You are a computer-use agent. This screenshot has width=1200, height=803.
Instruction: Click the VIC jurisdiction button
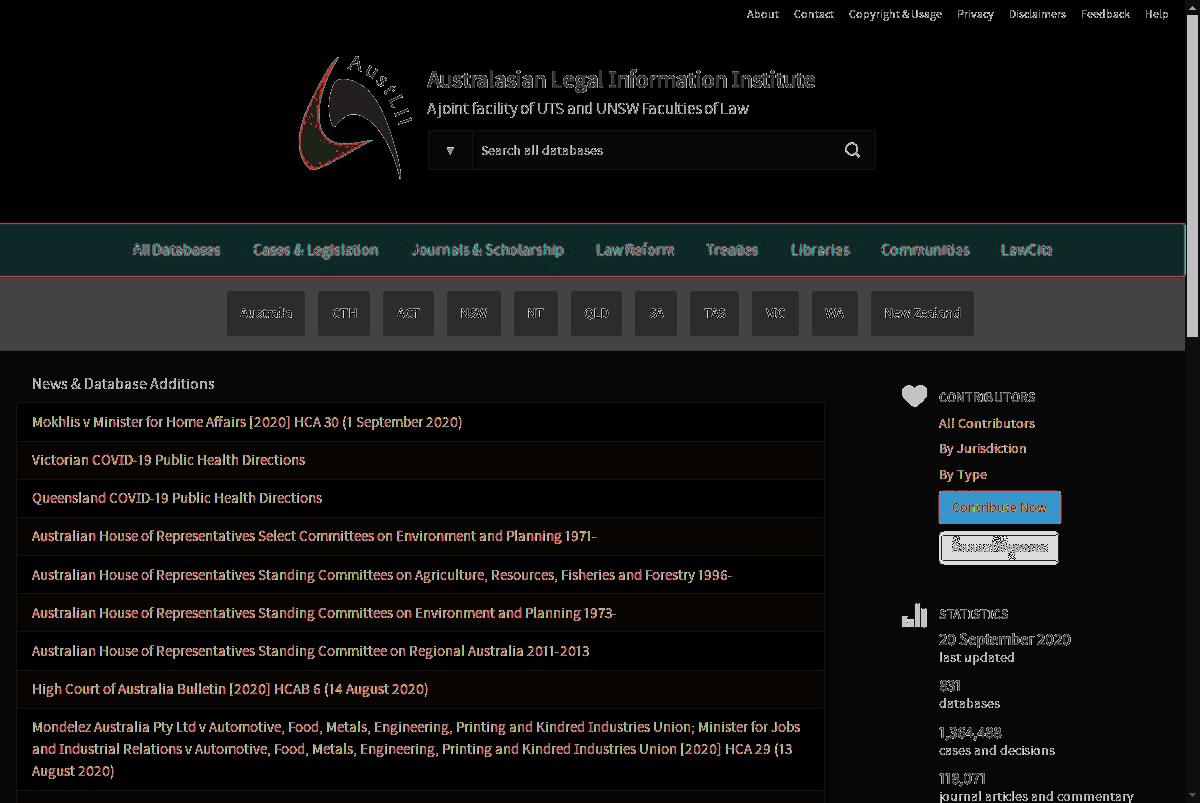pyautogui.click(x=775, y=313)
